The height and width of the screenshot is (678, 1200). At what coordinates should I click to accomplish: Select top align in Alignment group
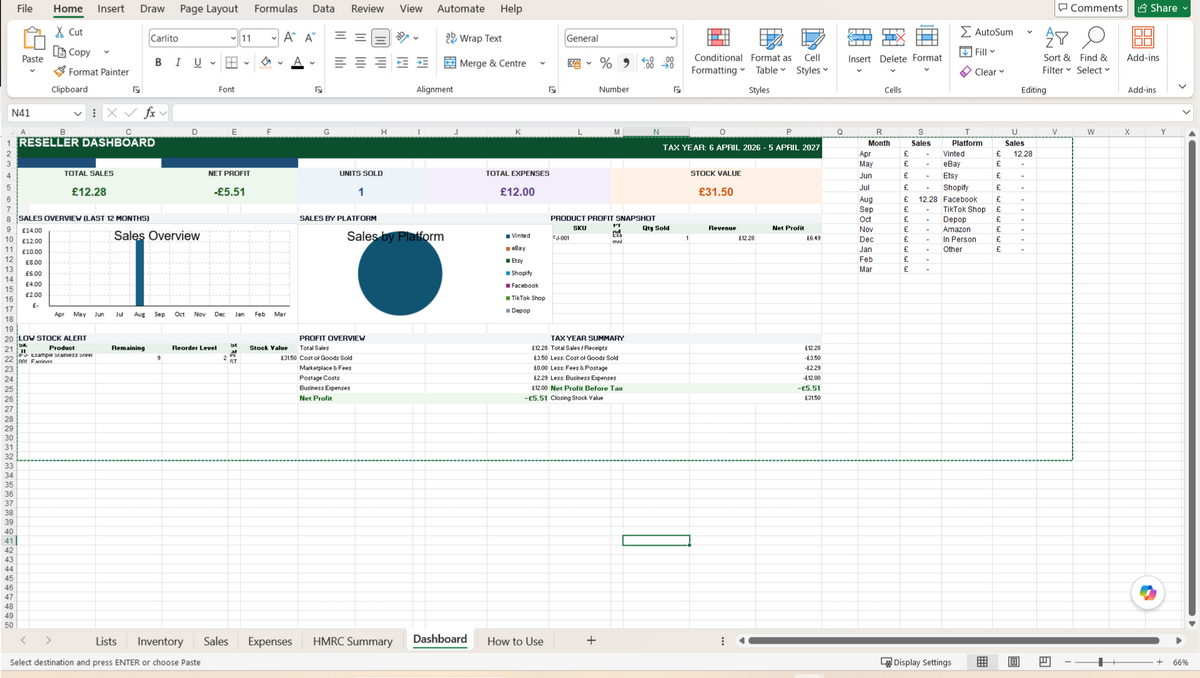click(340, 38)
